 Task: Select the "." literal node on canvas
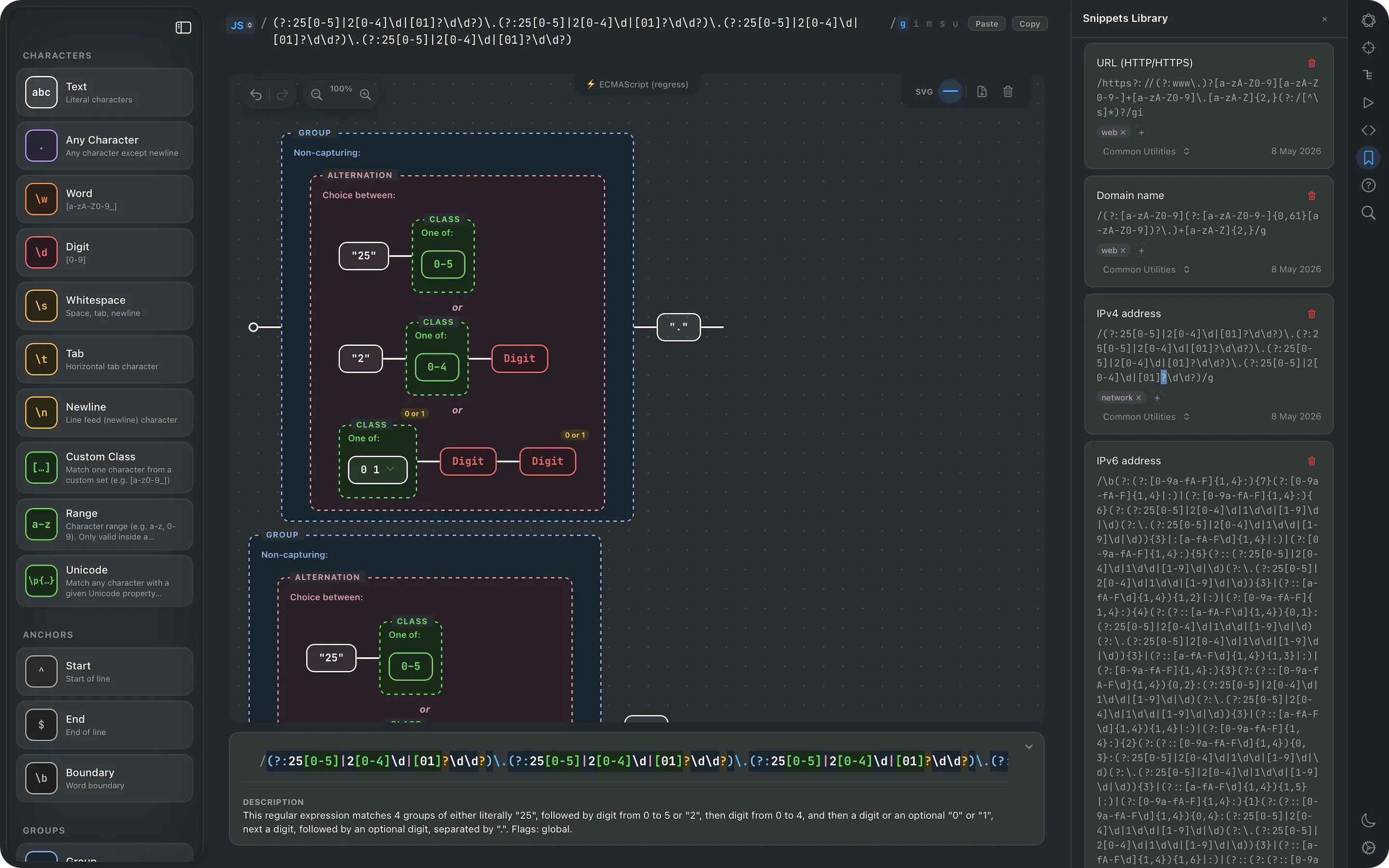(679, 327)
